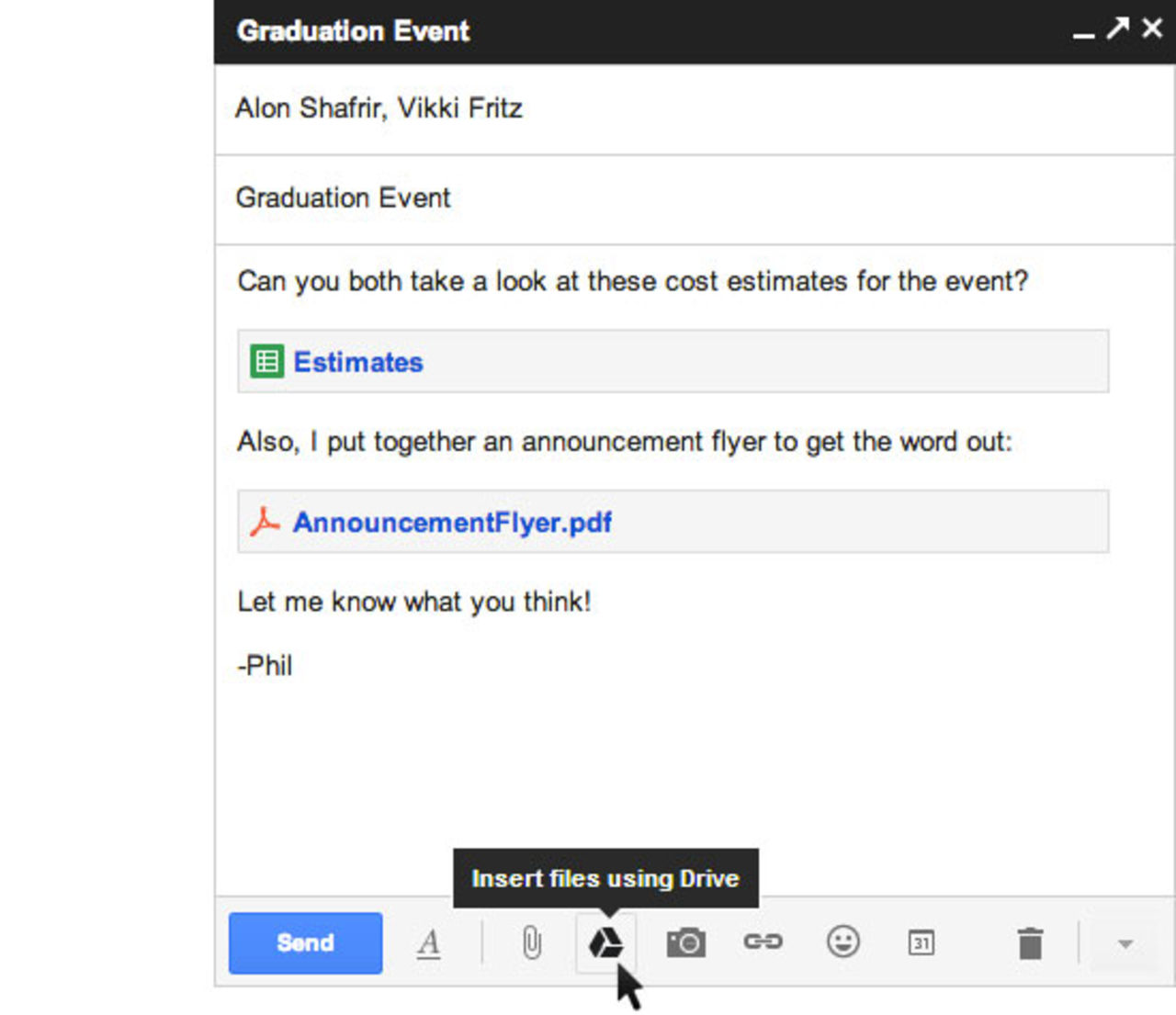This screenshot has width=1176, height=1015.
Task: Open the AnnouncementFlyer.pdf attachment link
Action: click(451, 522)
